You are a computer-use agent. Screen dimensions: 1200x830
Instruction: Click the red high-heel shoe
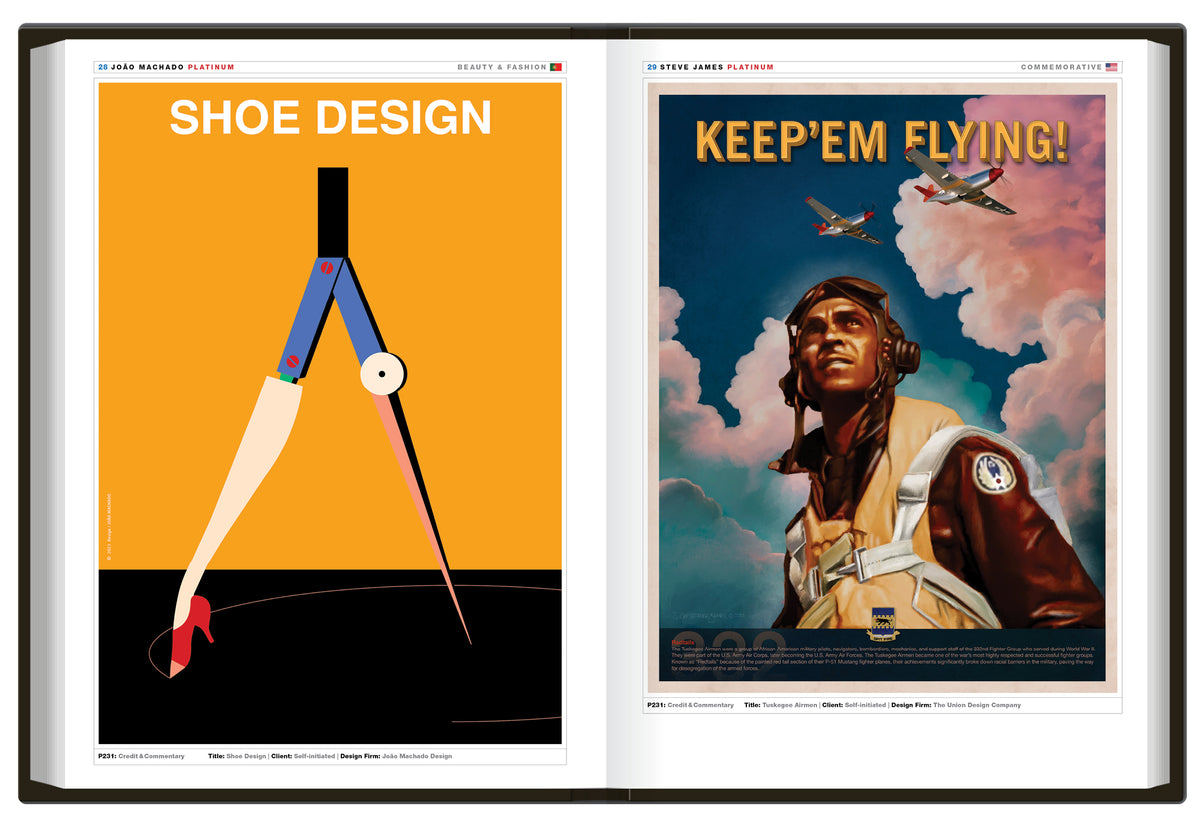click(192, 628)
